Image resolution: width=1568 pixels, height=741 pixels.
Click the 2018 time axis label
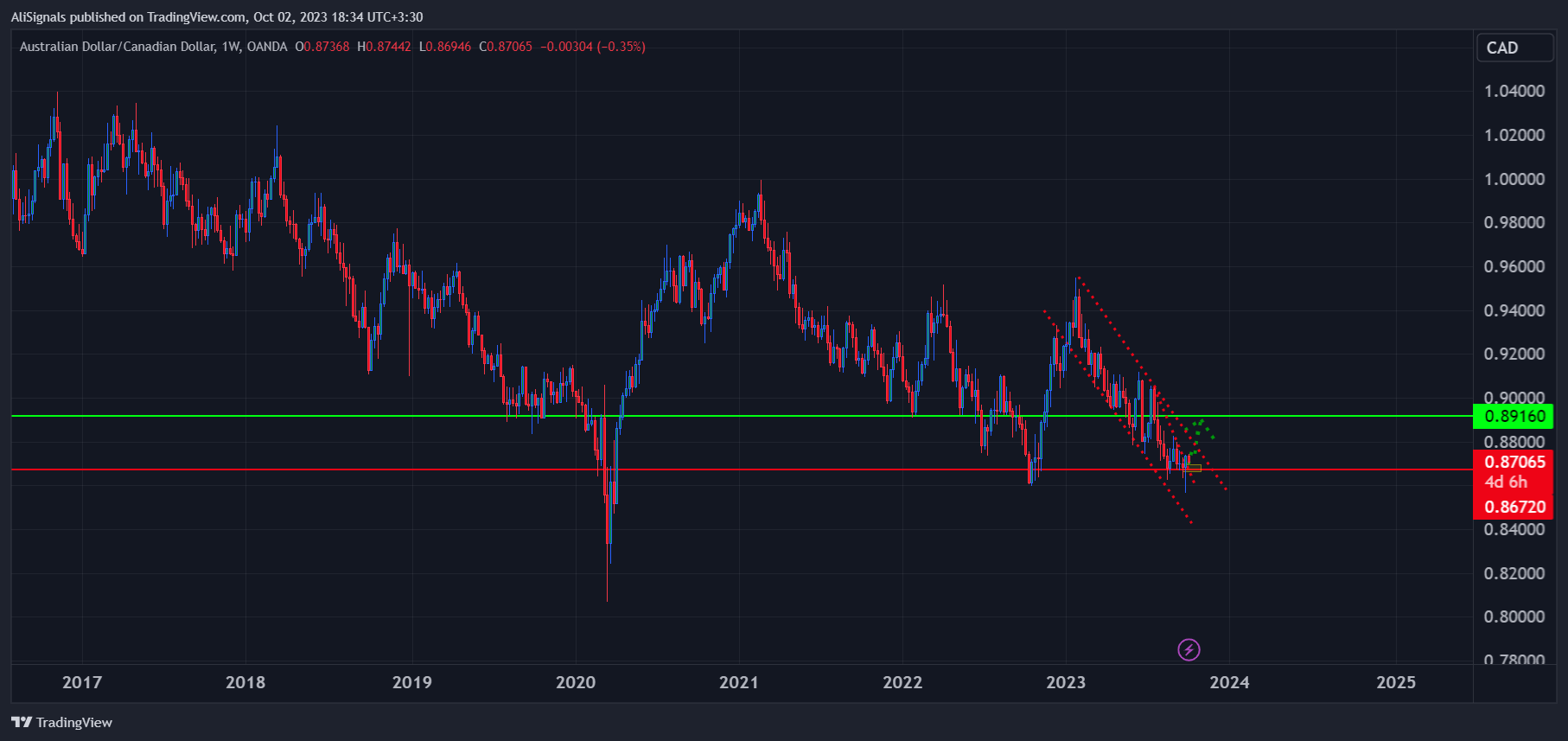245,682
